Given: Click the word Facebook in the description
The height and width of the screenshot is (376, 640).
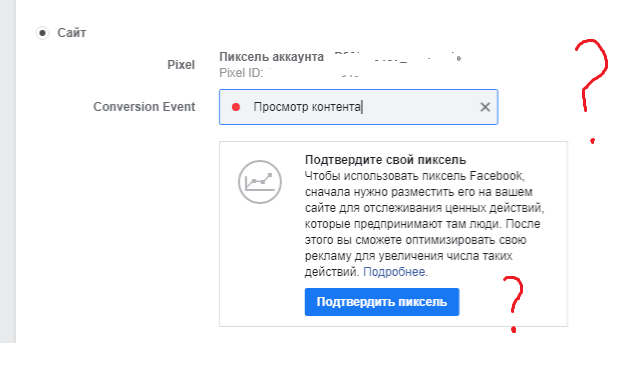Looking at the screenshot, I should click(496, 176).
